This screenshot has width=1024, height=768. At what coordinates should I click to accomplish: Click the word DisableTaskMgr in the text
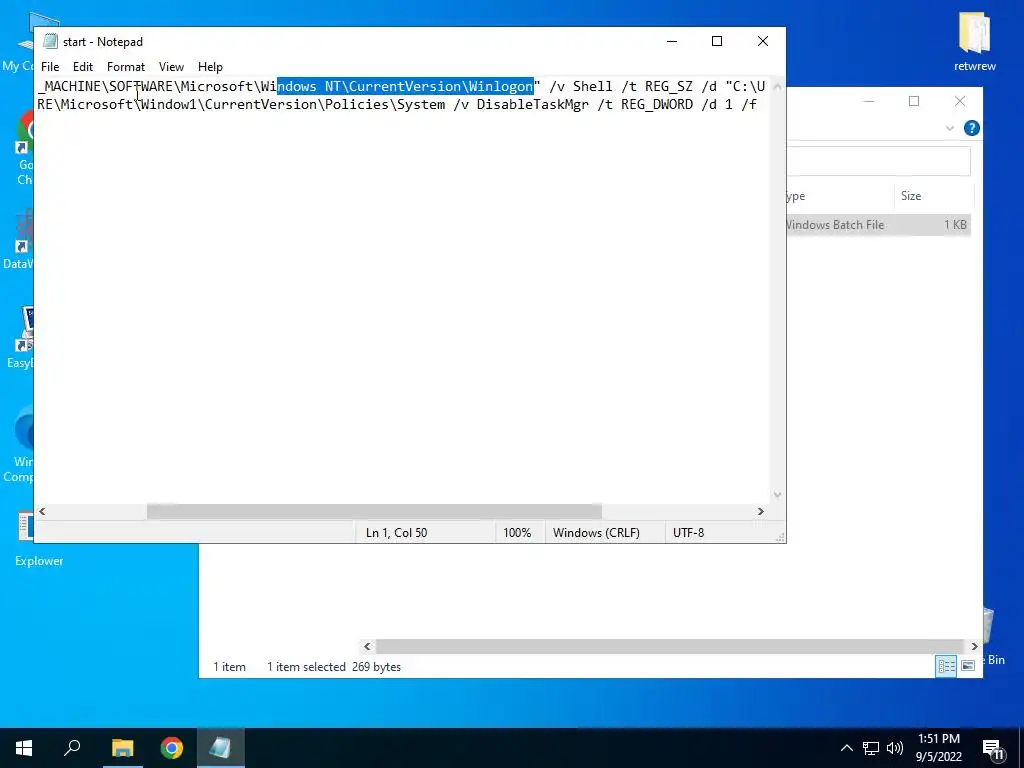[x=532, y=104]
